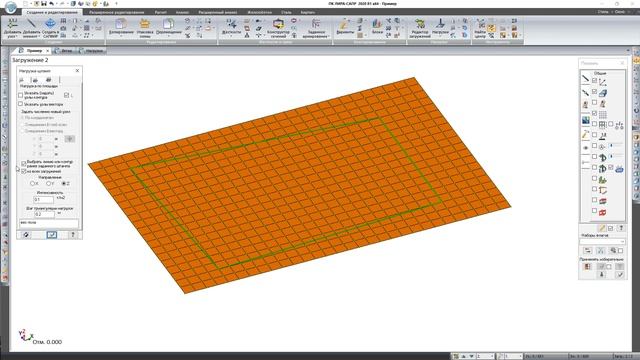Click the bottom-left button in load panel
The image size is (640, 360).
[26, 235]
